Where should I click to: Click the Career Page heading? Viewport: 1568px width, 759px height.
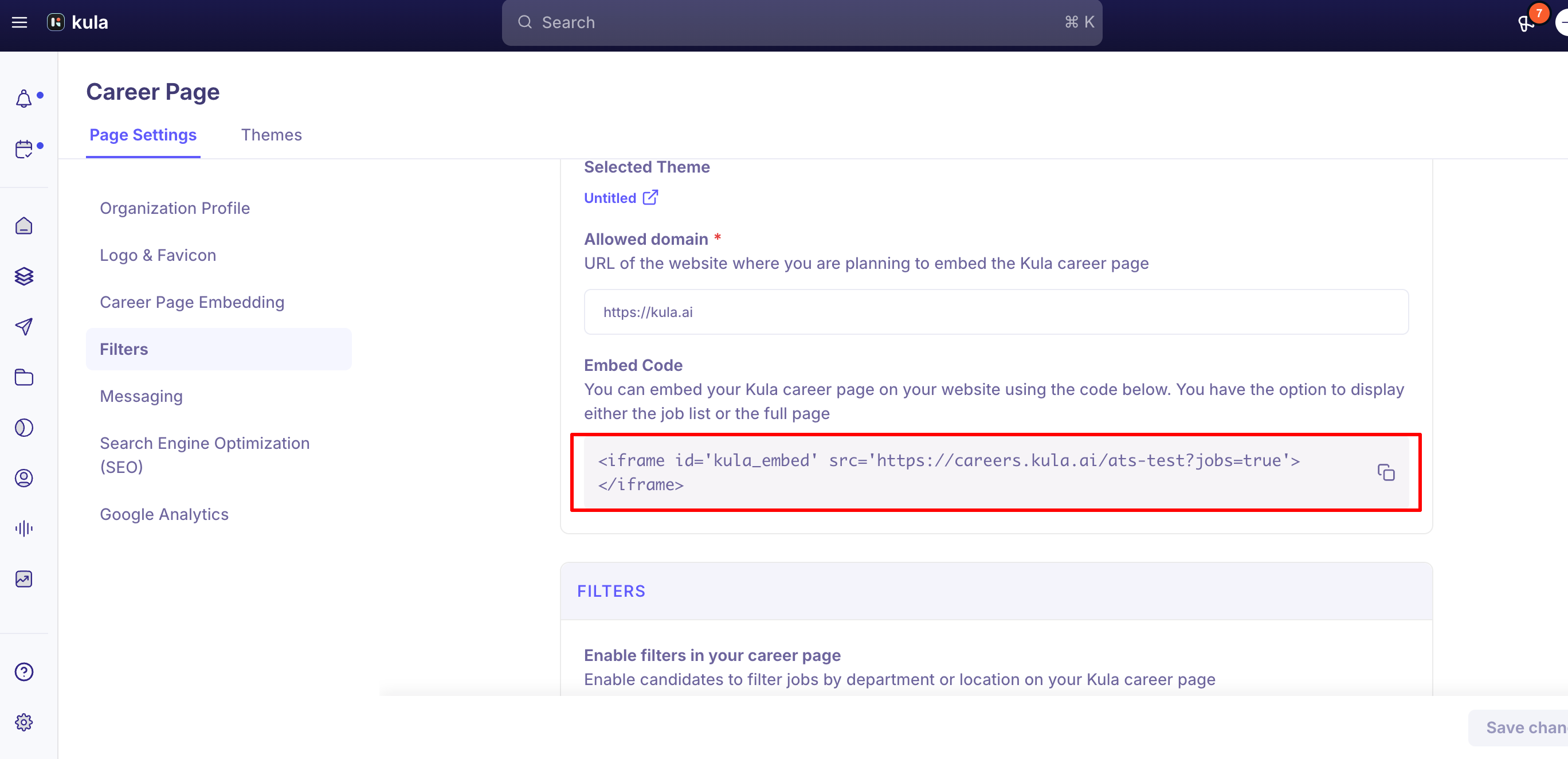click(x=153, y=92)
